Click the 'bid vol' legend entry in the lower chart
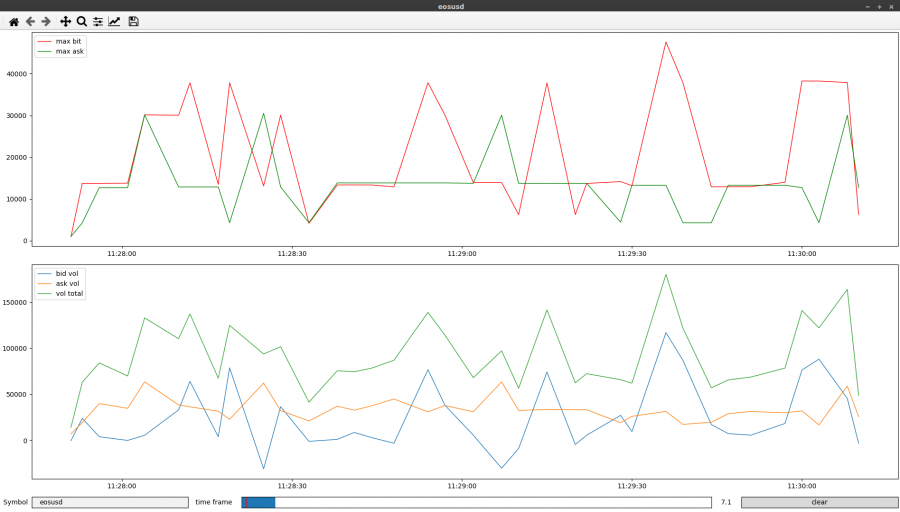 coord(68,273)
